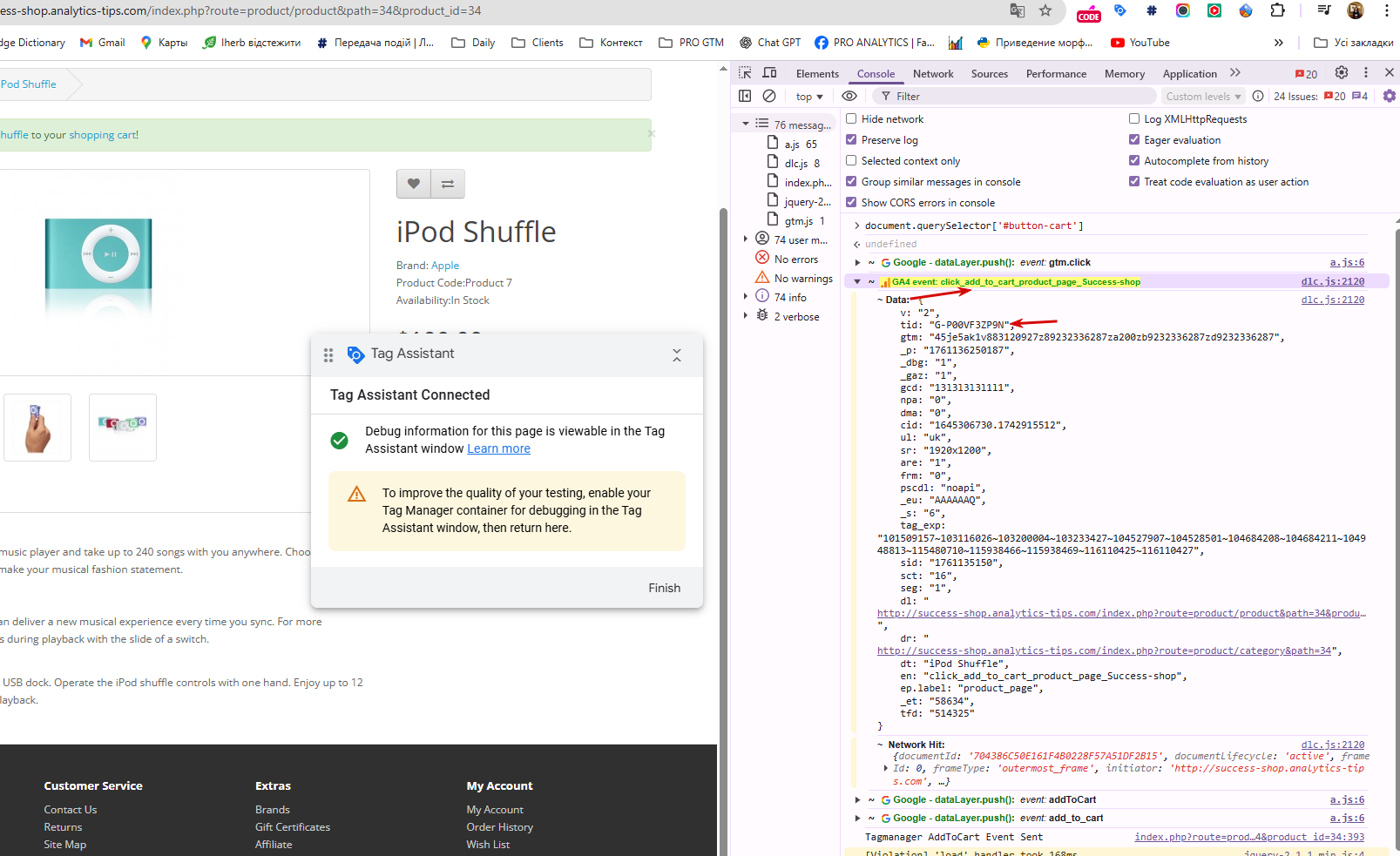Viewport: 1400px width, 856px height.
Task: Open the Extensions puzzle-piece menu
Action: [x=1277, y=10]
